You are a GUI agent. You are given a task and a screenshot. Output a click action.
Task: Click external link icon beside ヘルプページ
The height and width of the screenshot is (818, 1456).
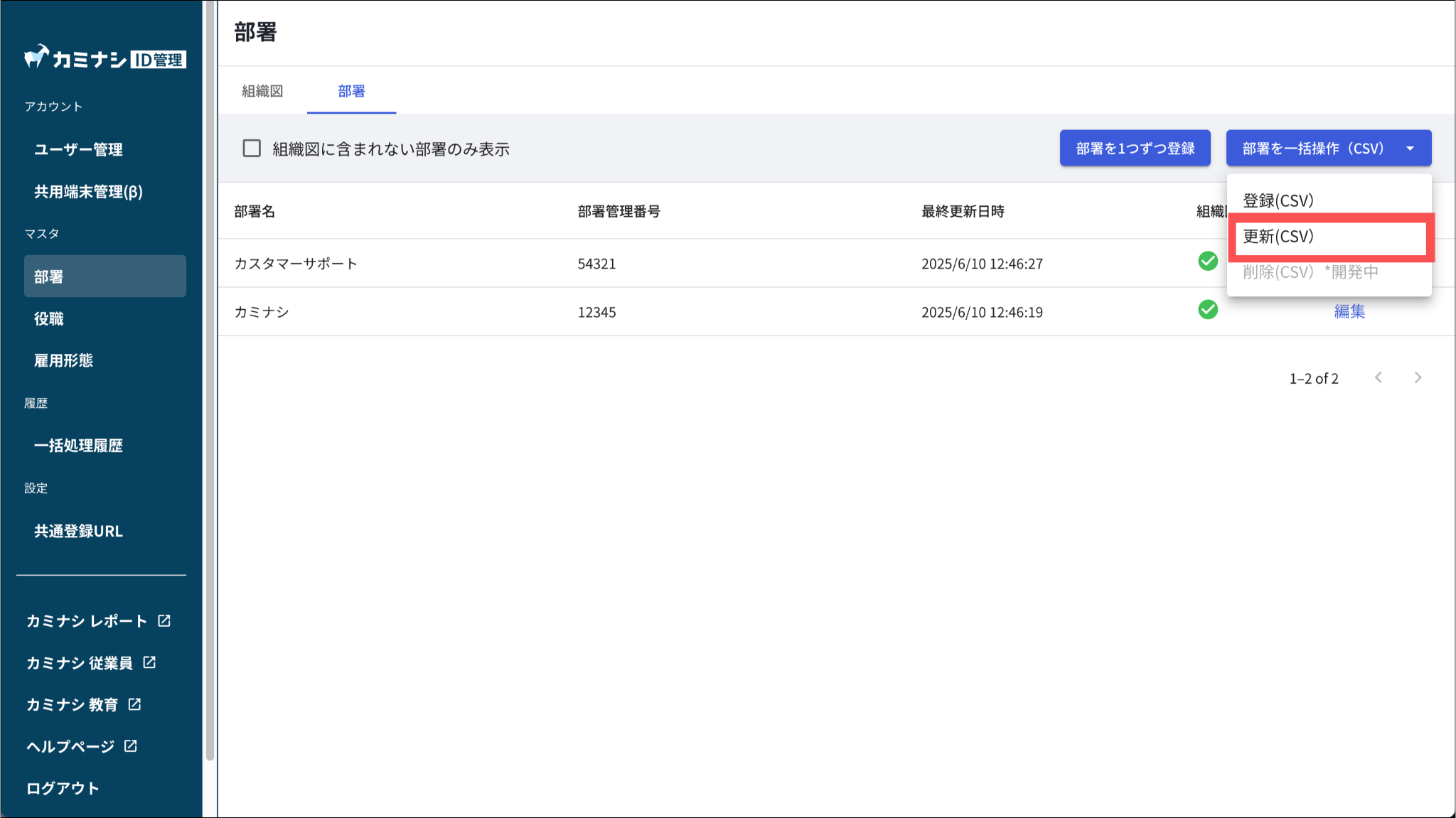[x=131, y=746]
